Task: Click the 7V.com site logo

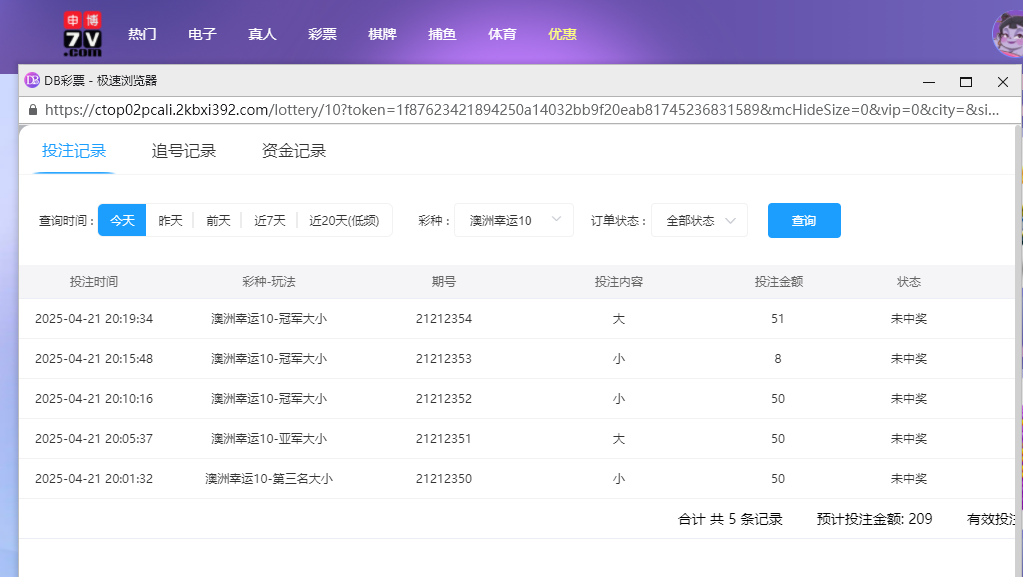Action: 84,32
